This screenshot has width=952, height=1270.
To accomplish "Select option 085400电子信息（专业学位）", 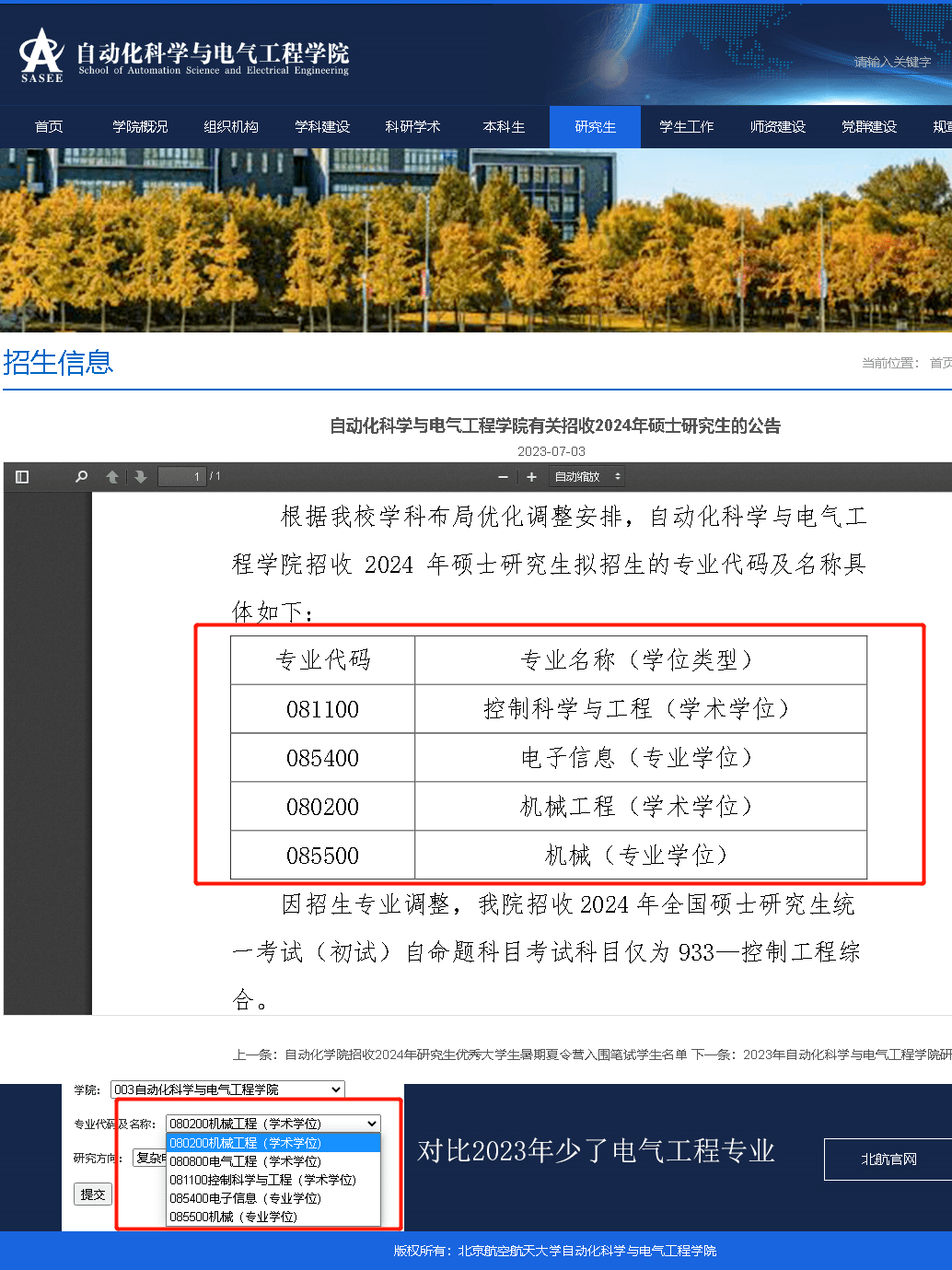I will 273,1198.
